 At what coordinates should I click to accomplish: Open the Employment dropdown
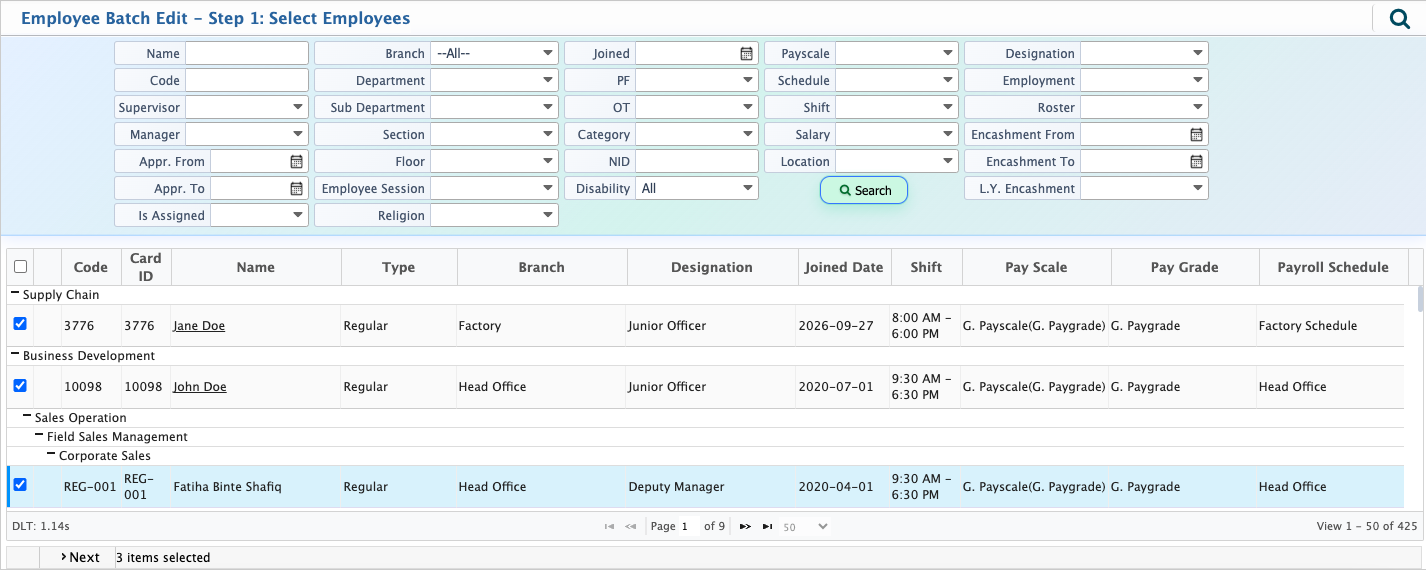point(1144,80)
